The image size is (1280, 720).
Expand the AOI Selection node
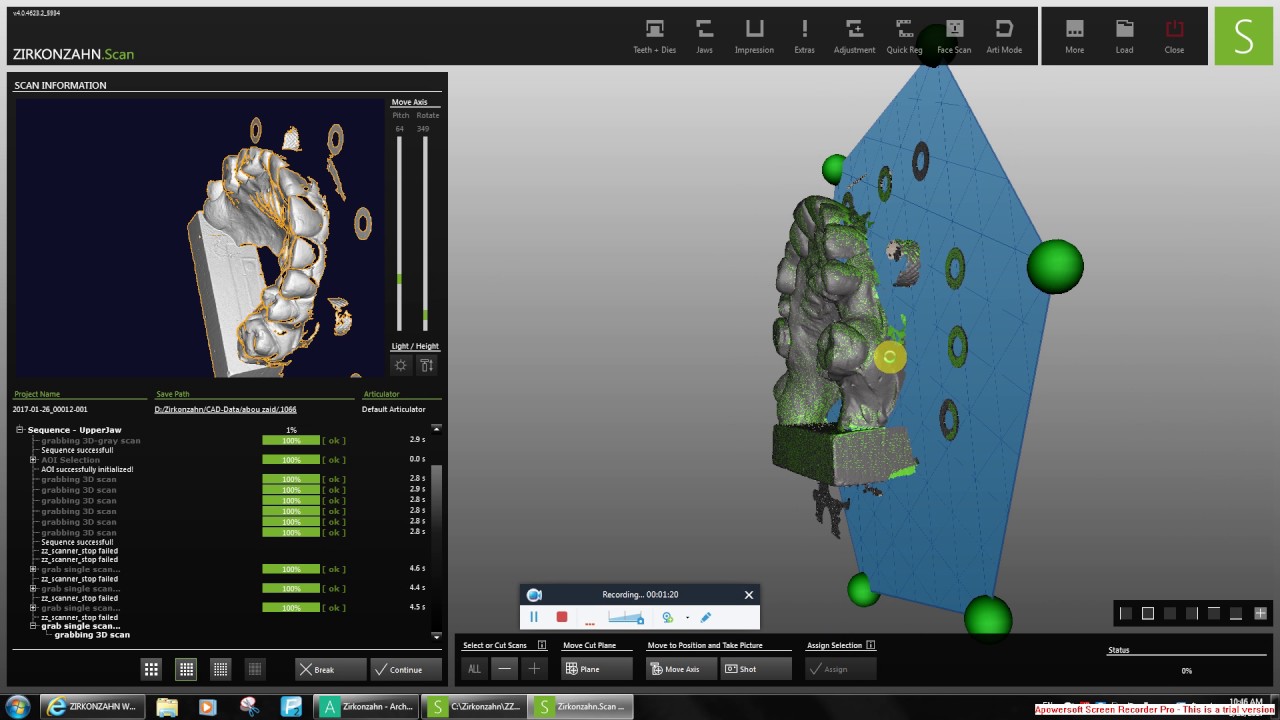point(33,460)
